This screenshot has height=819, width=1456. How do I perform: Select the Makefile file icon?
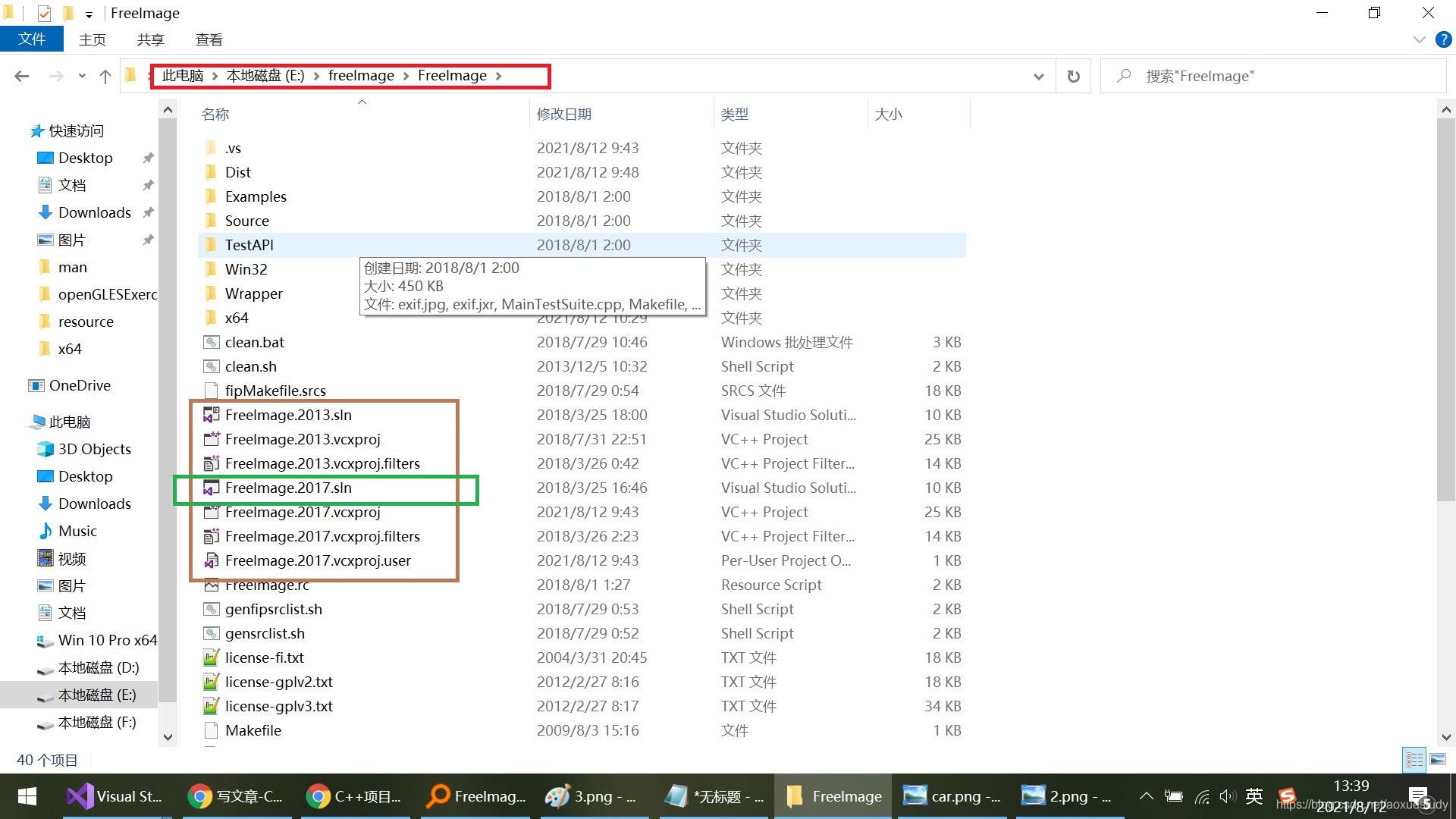[211, 730]
